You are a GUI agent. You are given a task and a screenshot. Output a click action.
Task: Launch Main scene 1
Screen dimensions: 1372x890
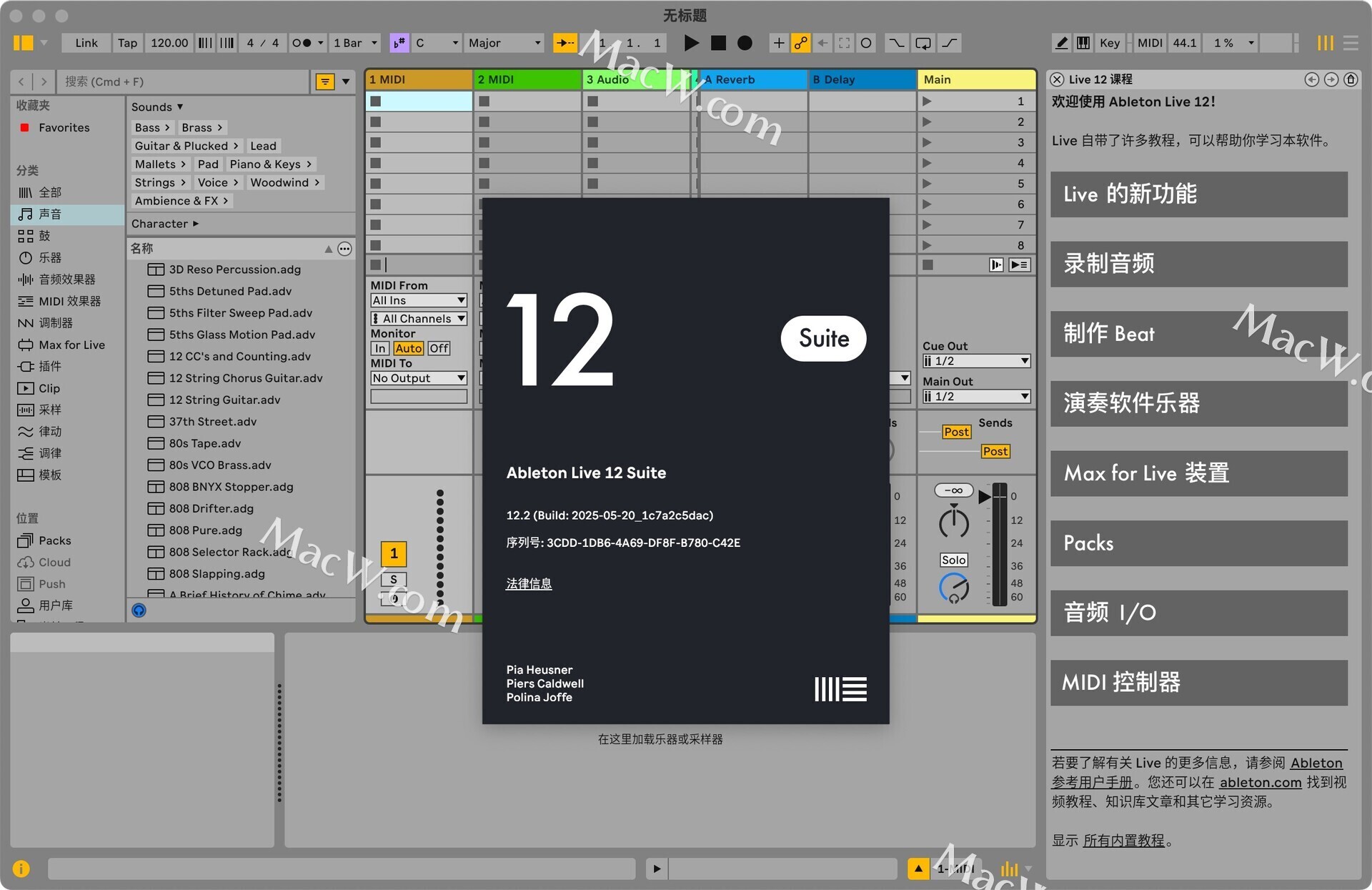pos(927,101)
